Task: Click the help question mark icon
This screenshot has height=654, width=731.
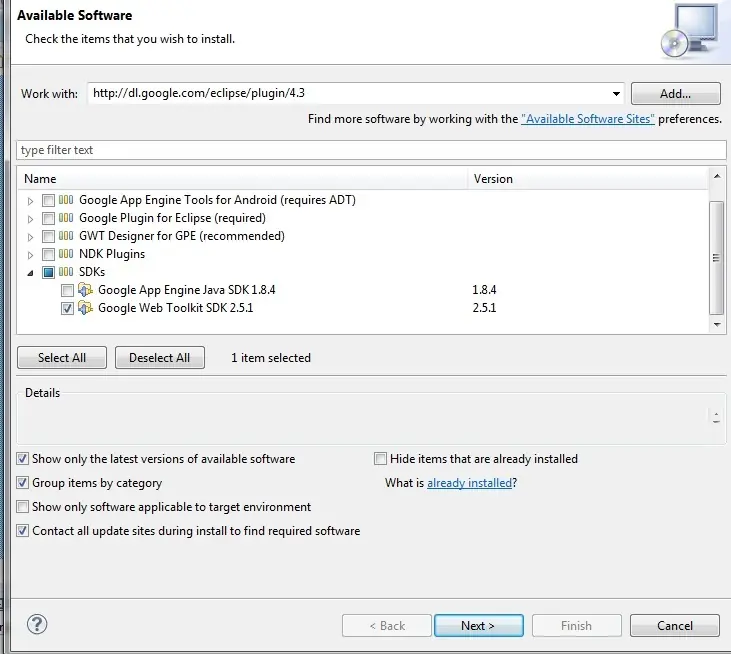Action: (x=37, y=624)
